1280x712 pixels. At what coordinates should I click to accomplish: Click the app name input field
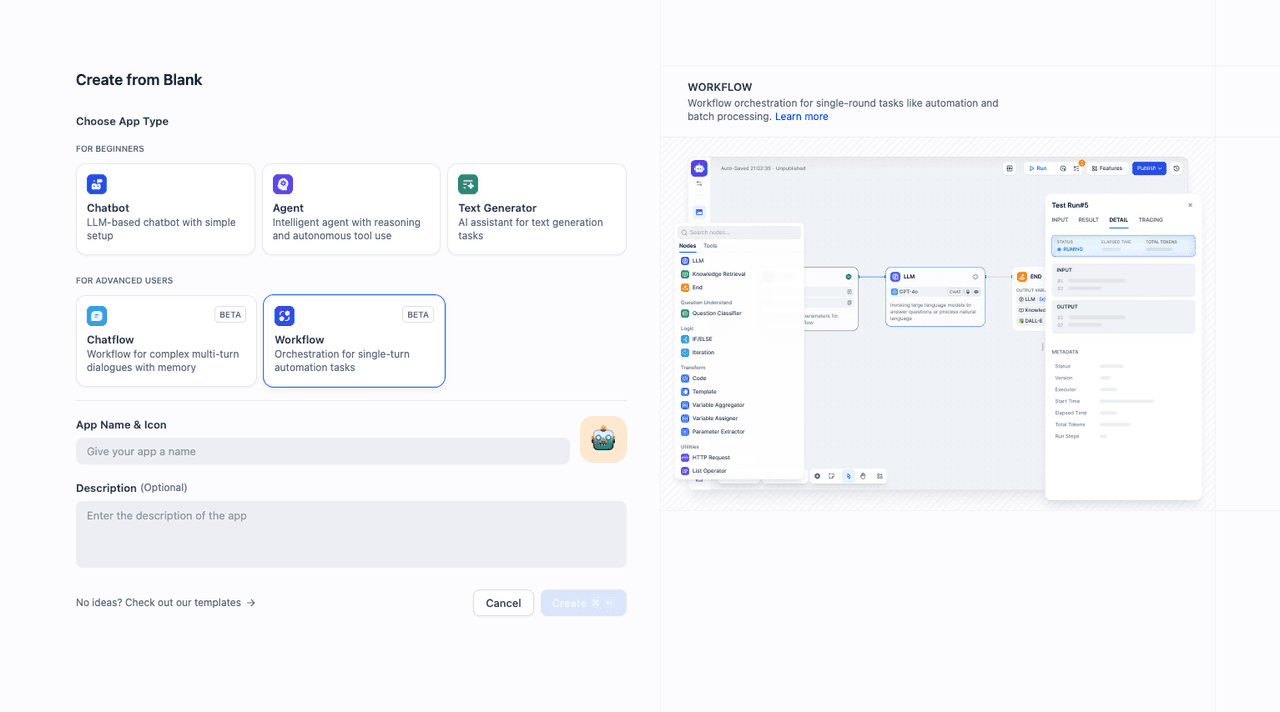322,451
